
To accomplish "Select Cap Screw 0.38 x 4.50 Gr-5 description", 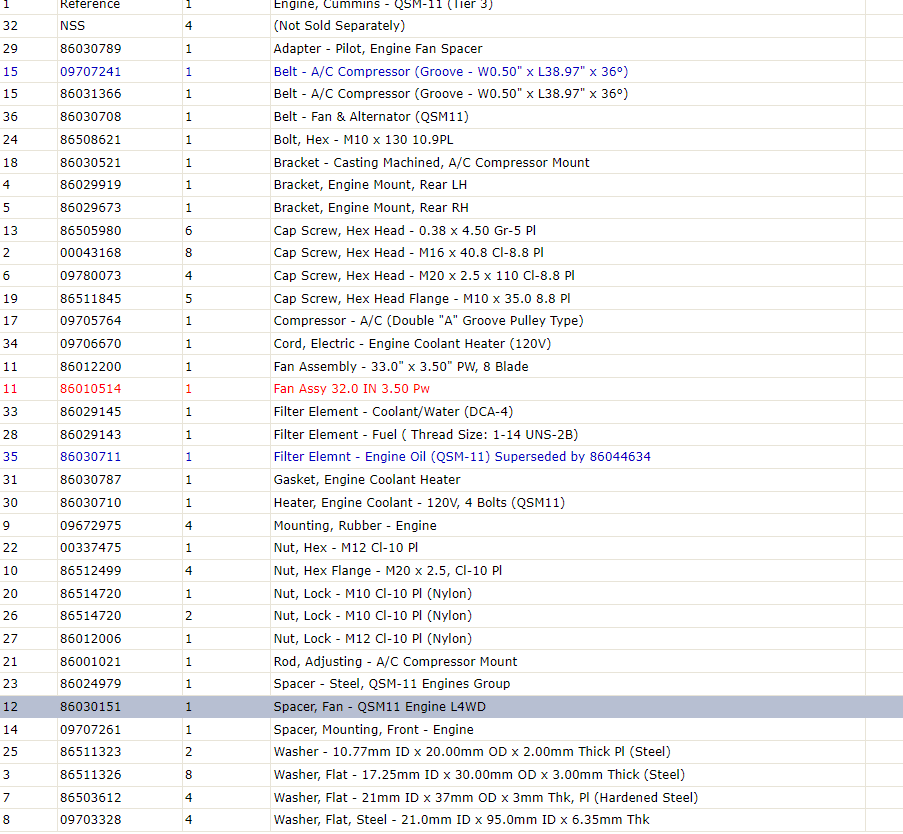I will point(404,231).
